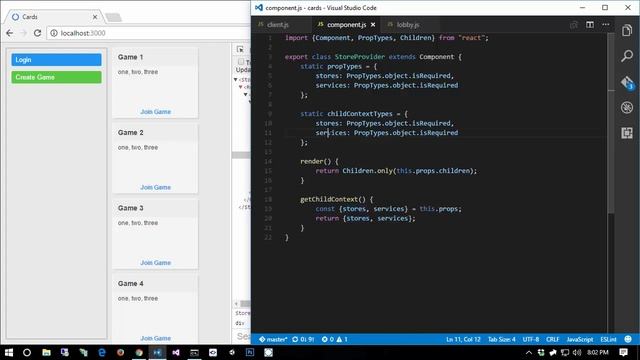The width and height of the screenshot is (640, 360).
Task: Collapse the top-level StoreProvider node in devtools
Action: coord(236,80)
